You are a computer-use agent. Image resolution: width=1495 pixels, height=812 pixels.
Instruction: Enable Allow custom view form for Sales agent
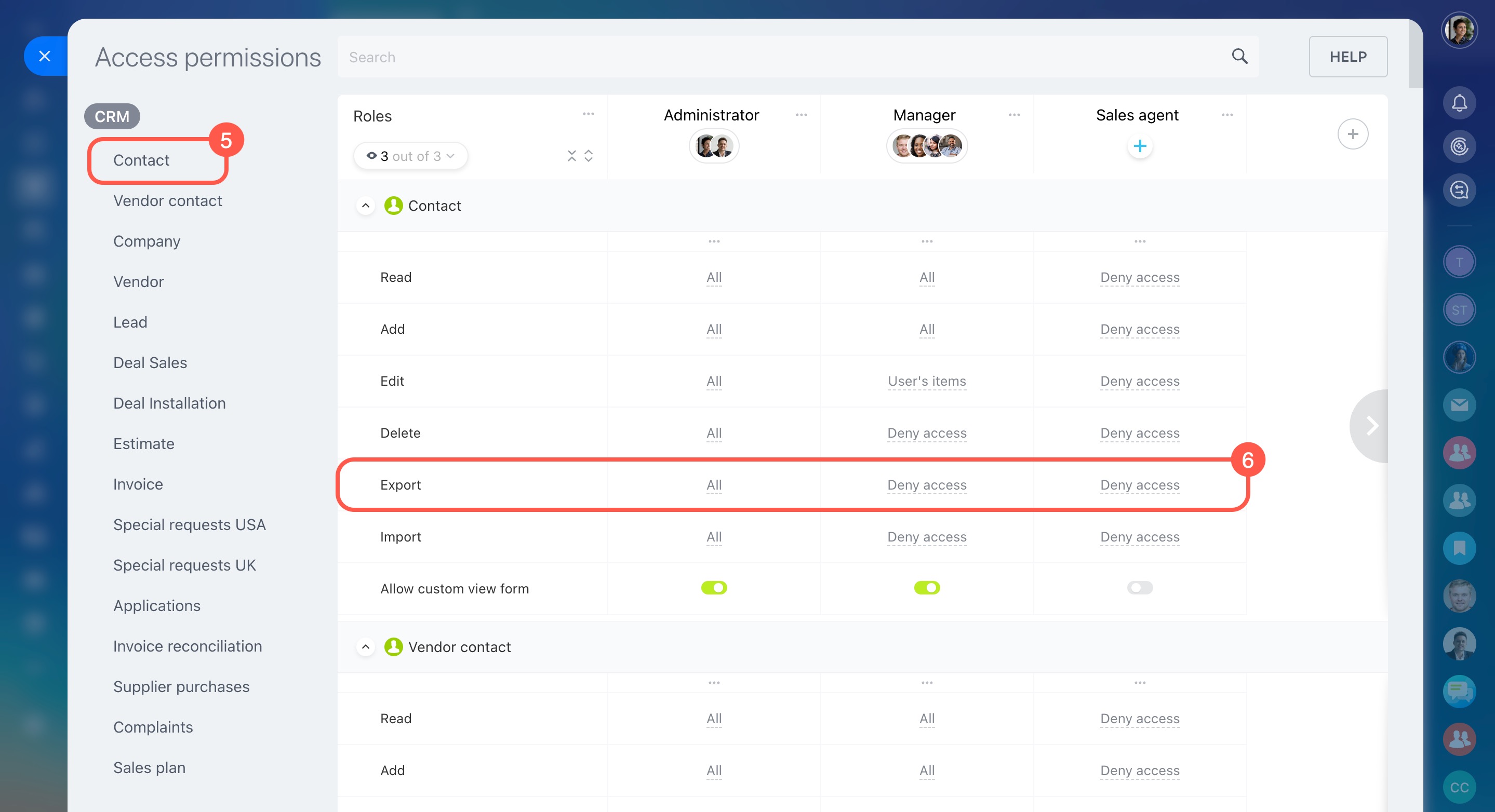1139,588
